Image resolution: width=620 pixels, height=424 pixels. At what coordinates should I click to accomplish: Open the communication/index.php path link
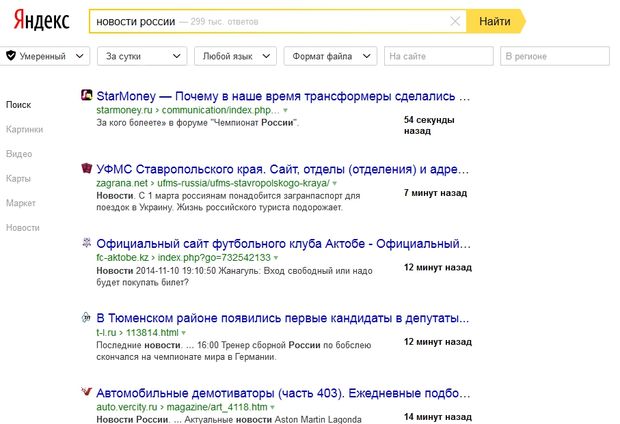click(221, 110)
